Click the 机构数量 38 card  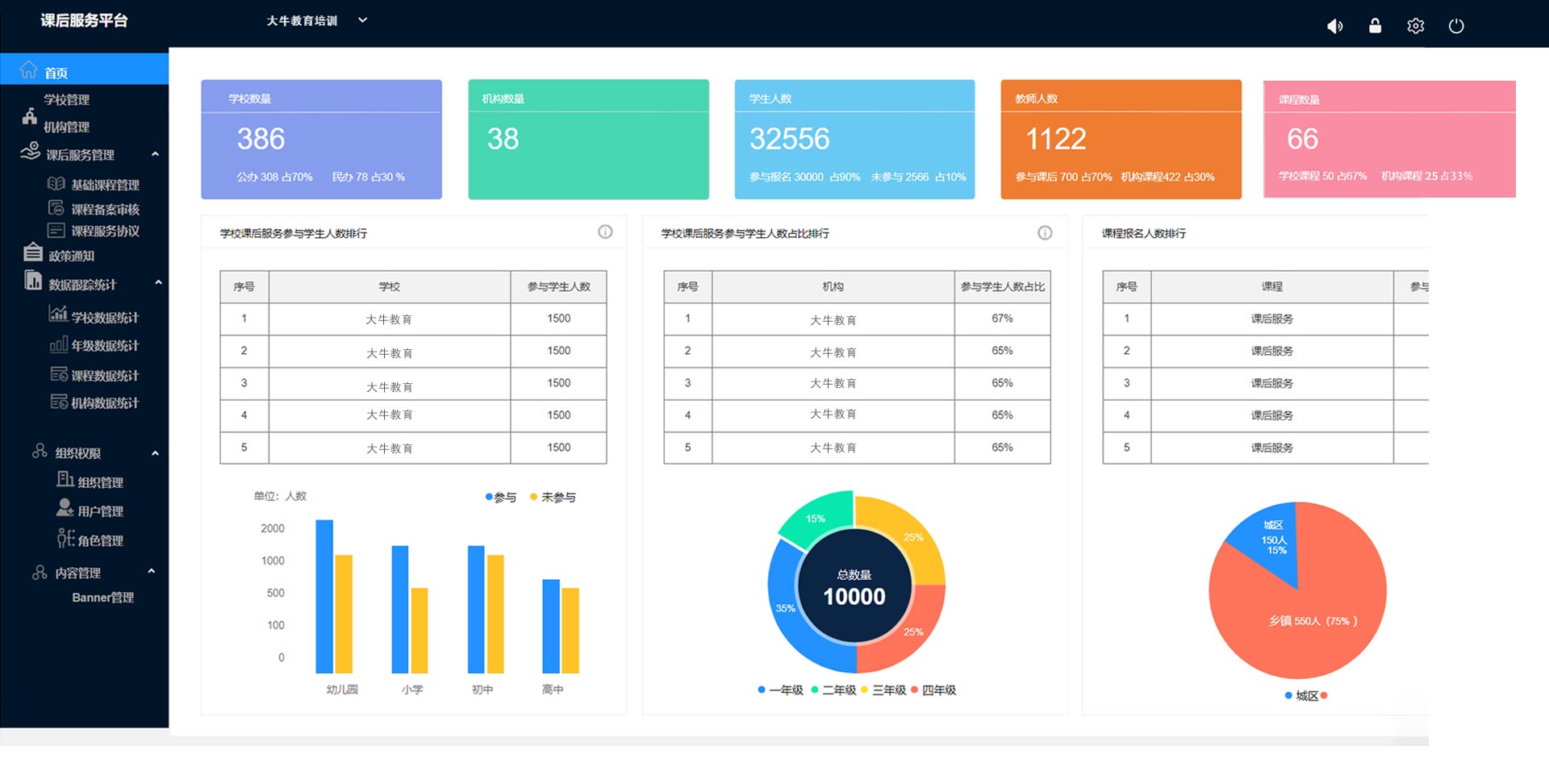[588, 140]
